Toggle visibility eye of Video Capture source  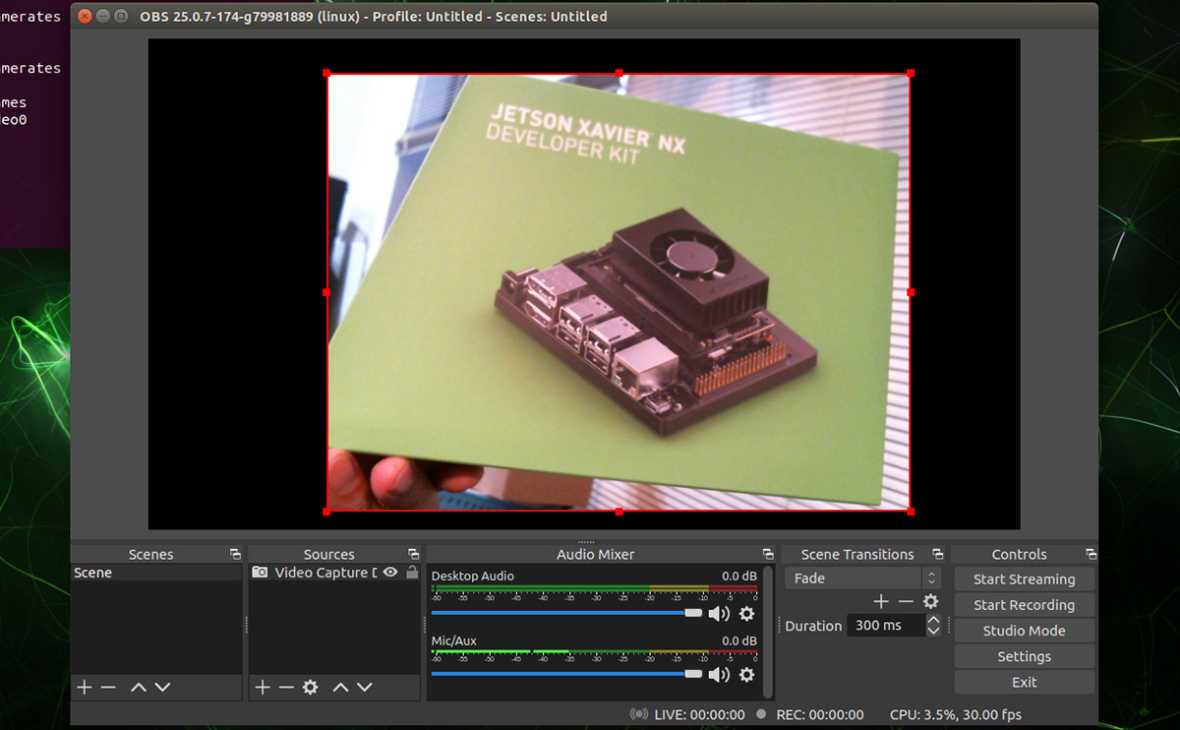pyautogui.click(x=390, y=572)
